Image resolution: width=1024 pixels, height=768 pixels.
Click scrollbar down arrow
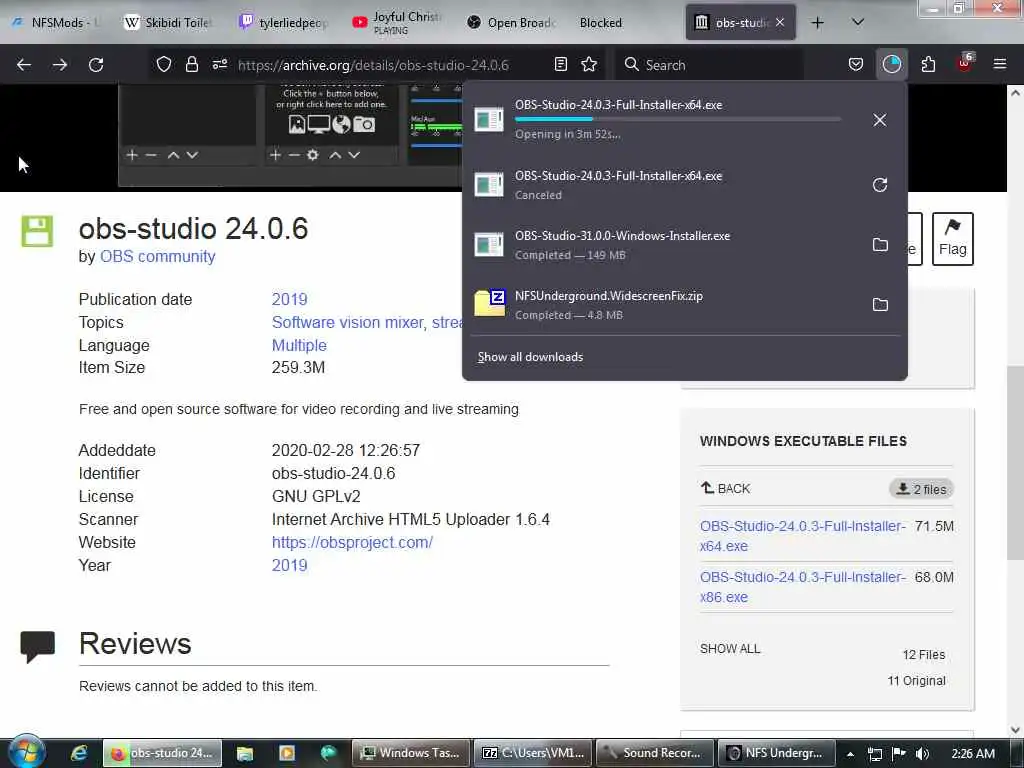coord(1016,729)
